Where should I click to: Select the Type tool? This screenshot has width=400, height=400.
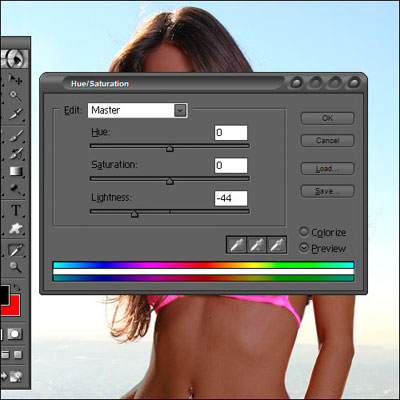[x=16, y=210]
